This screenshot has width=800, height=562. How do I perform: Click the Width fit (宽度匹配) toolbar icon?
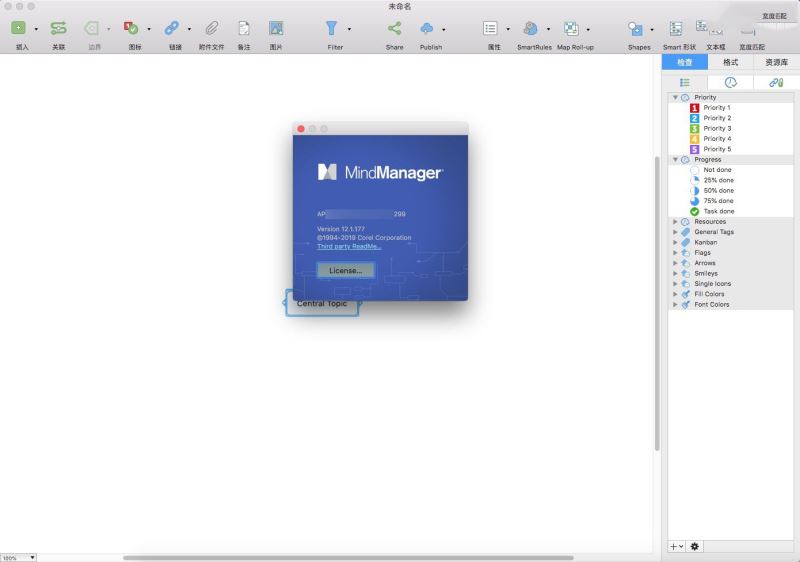pos(747,32)
